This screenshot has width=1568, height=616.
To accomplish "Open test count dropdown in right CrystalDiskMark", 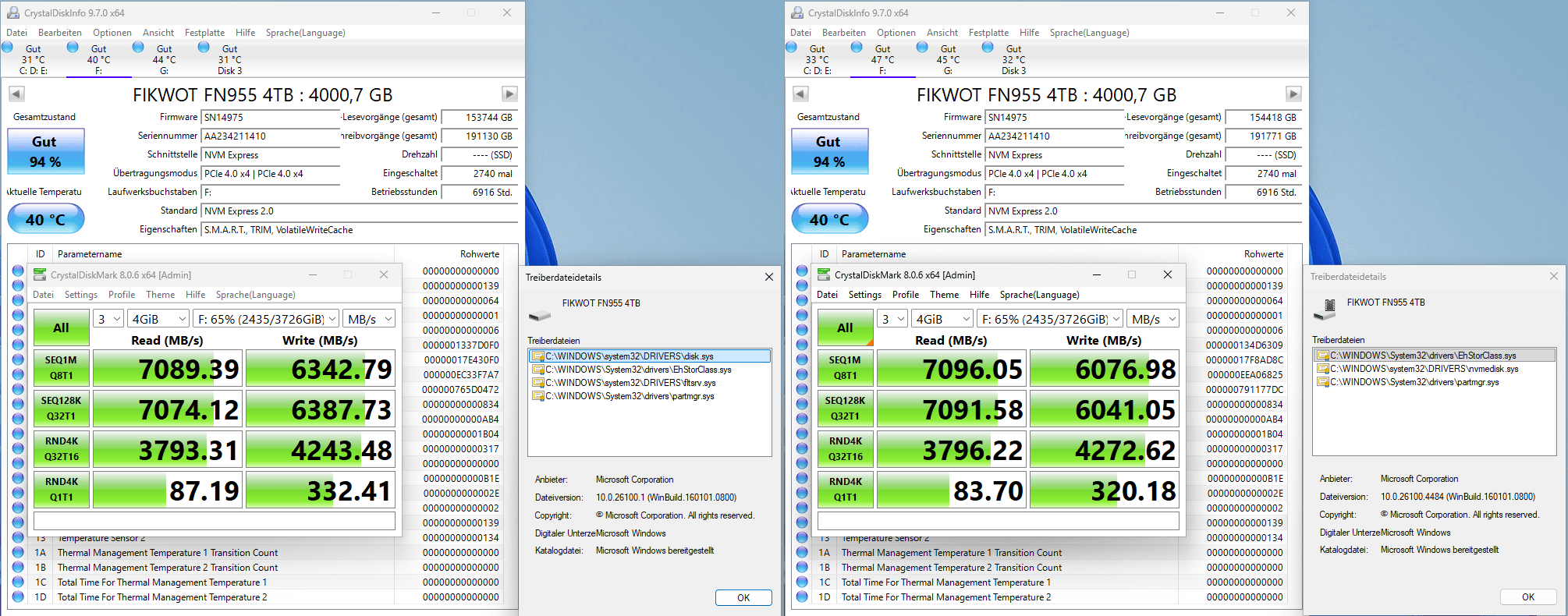I will [892, 319].
